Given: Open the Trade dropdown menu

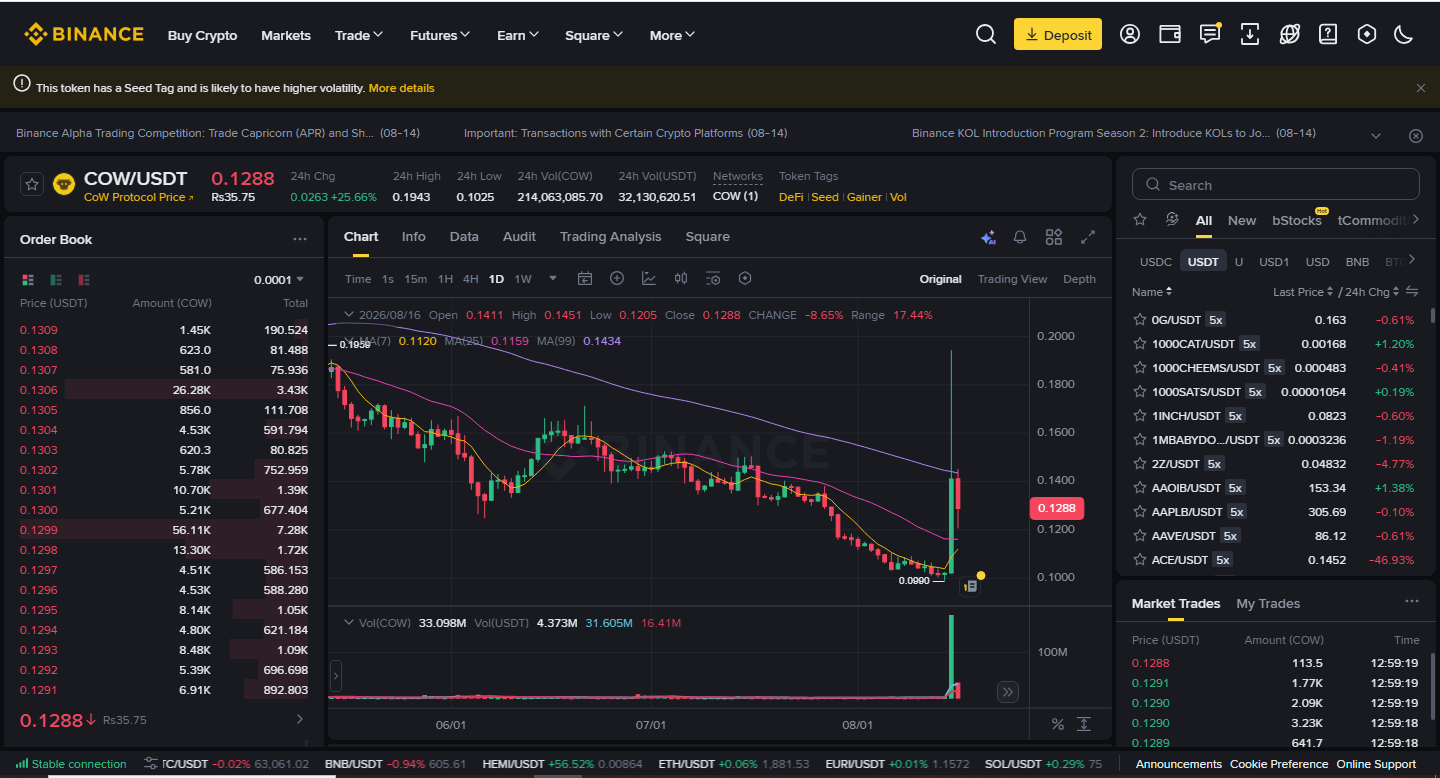Looking at the screenshot, I should pos(359,35).
